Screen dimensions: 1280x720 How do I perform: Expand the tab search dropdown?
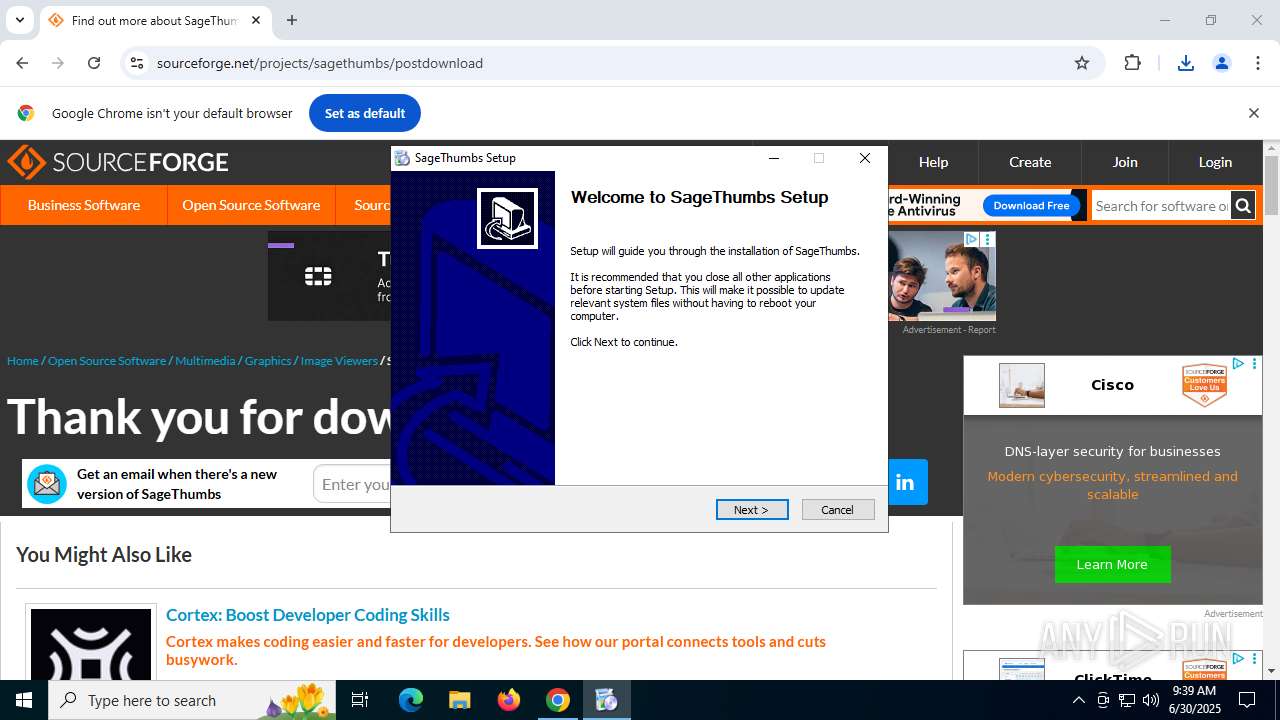pyautogui.click(x=20, y=20)
